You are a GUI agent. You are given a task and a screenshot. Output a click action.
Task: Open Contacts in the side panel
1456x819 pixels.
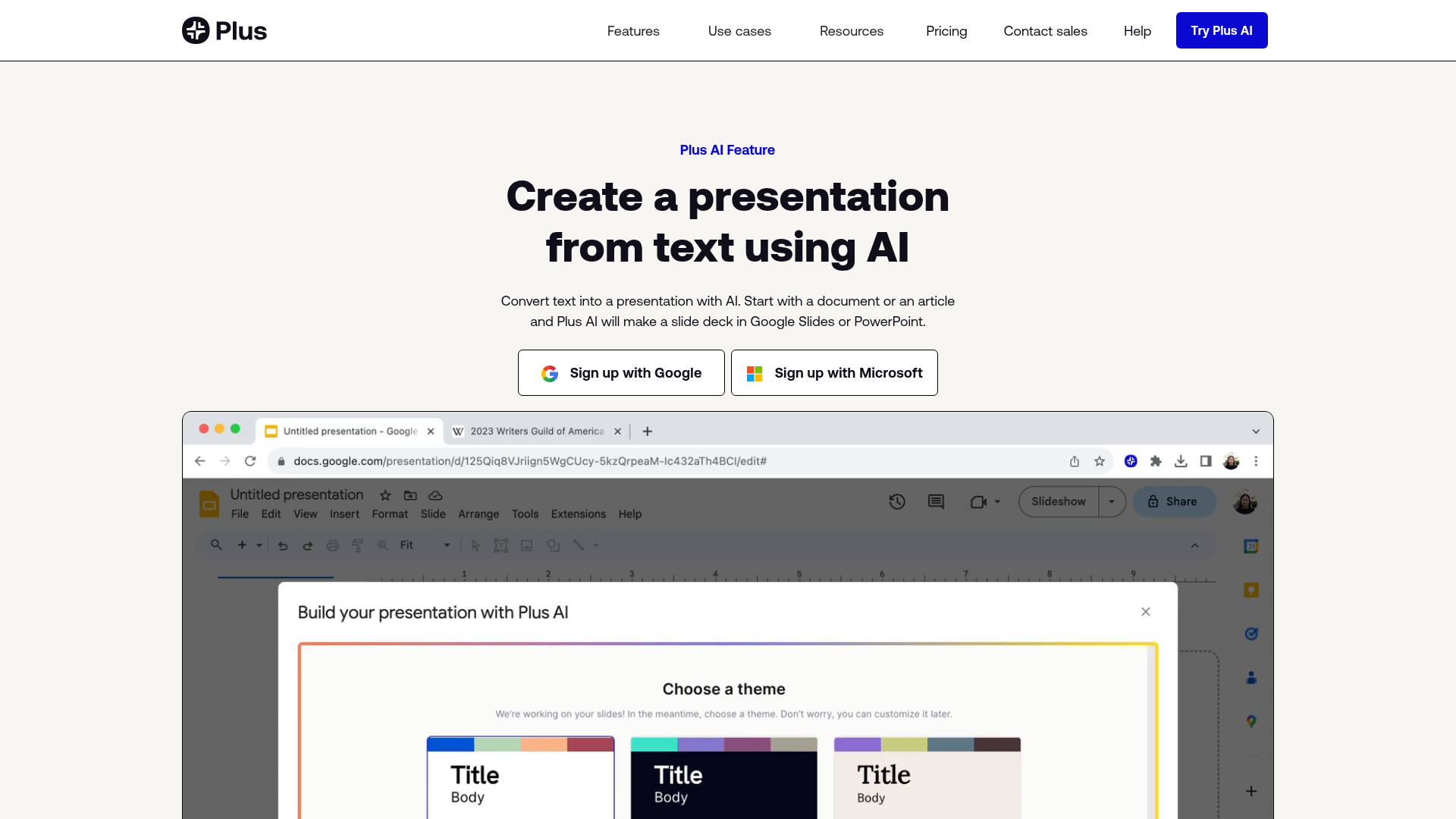click(x=1251, y=677)
